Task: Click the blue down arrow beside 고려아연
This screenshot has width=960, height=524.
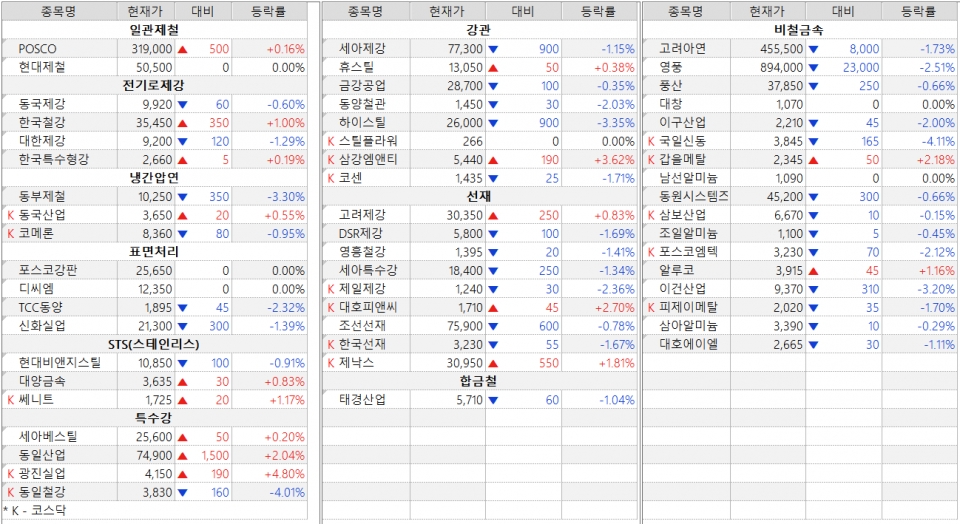Action: tap(813, 49)
